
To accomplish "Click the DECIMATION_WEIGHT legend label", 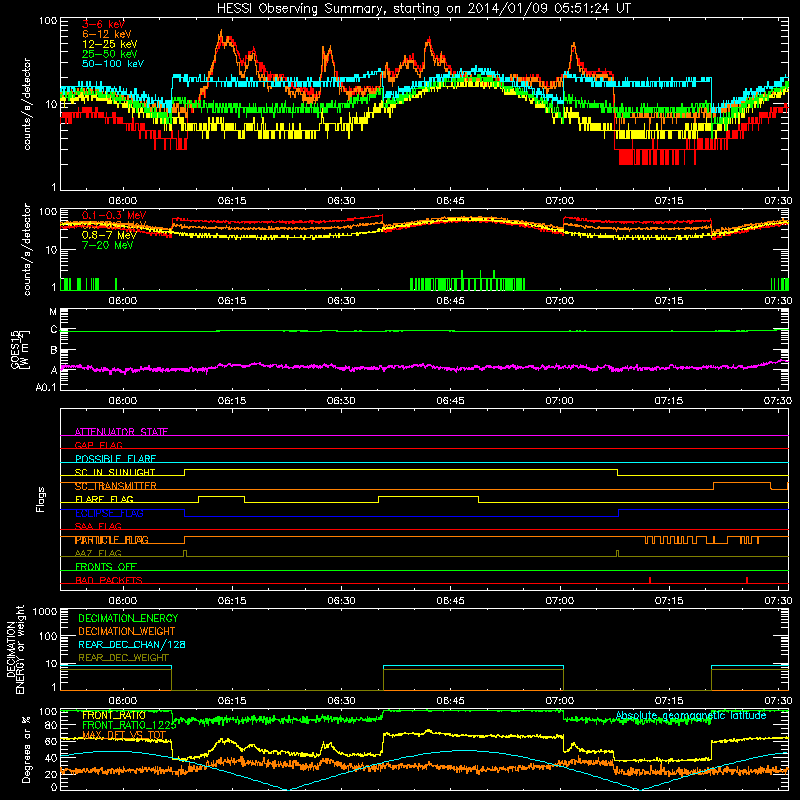I will pos(127,631).
